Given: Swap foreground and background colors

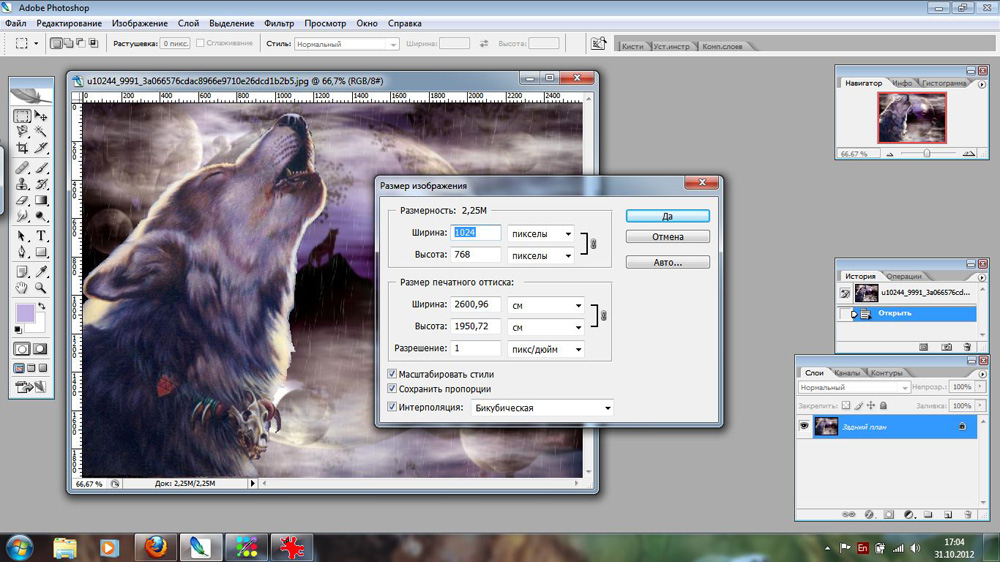Looking at the screenshot, I should pos(41,306).
